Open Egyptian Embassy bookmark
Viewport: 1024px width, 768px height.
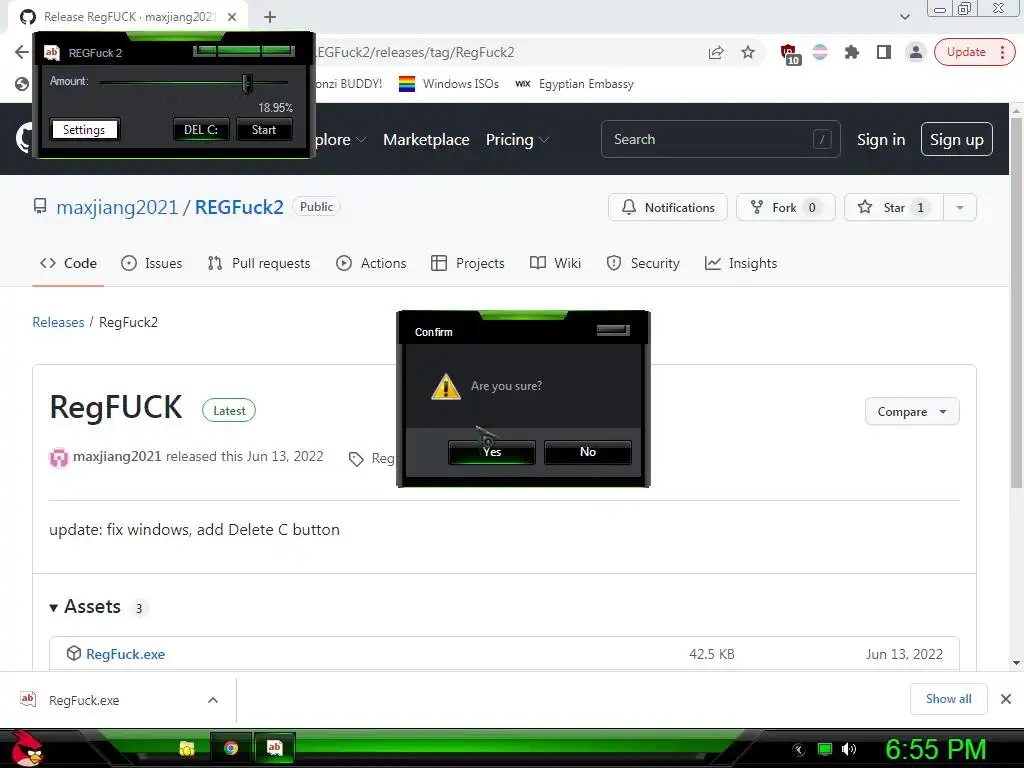574,84
